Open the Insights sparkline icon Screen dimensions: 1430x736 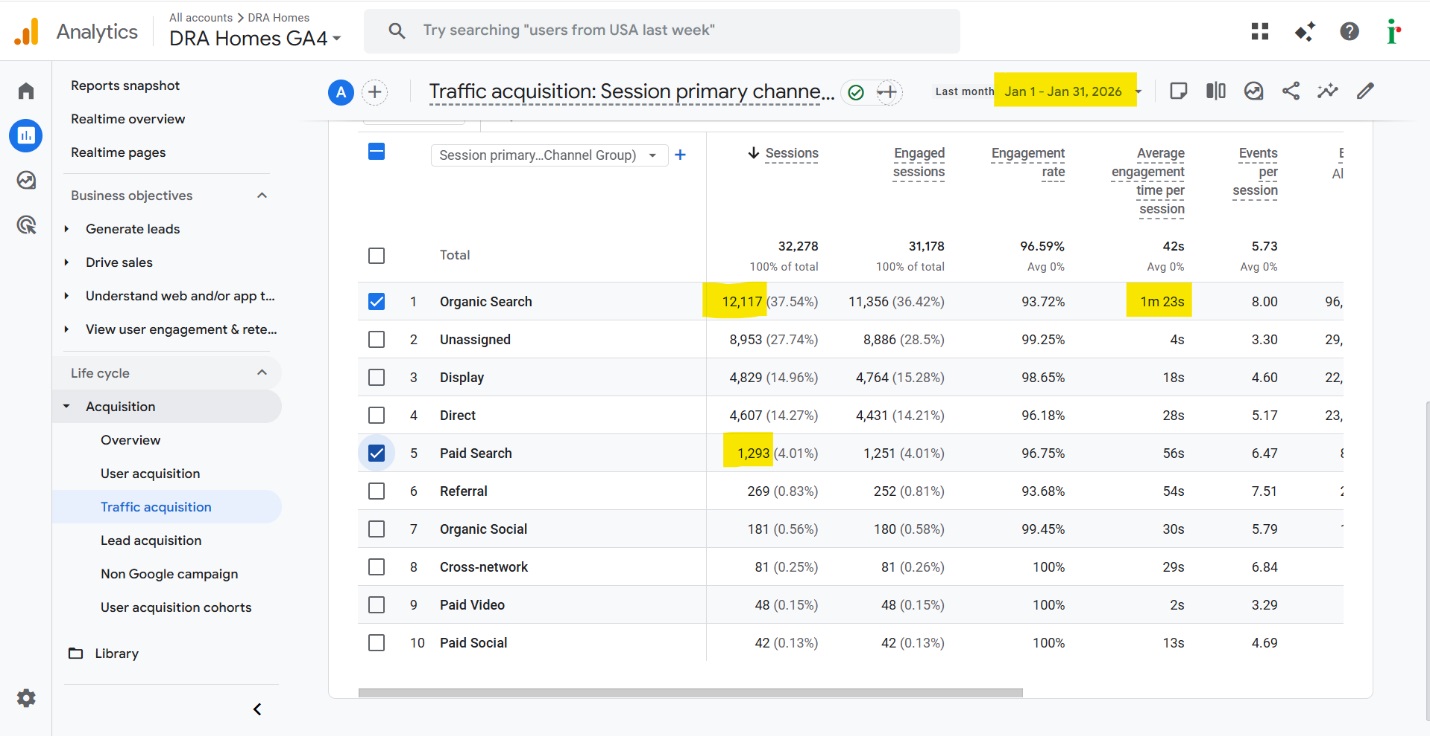(1328, 91)
